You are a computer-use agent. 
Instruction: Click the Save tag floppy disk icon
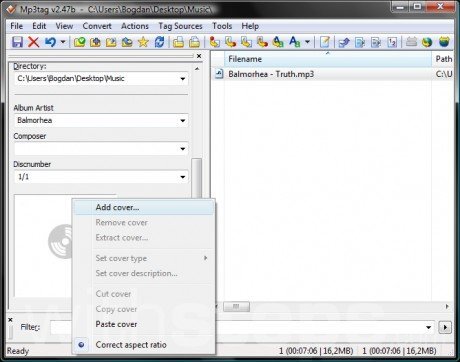[x=17, y=42]
